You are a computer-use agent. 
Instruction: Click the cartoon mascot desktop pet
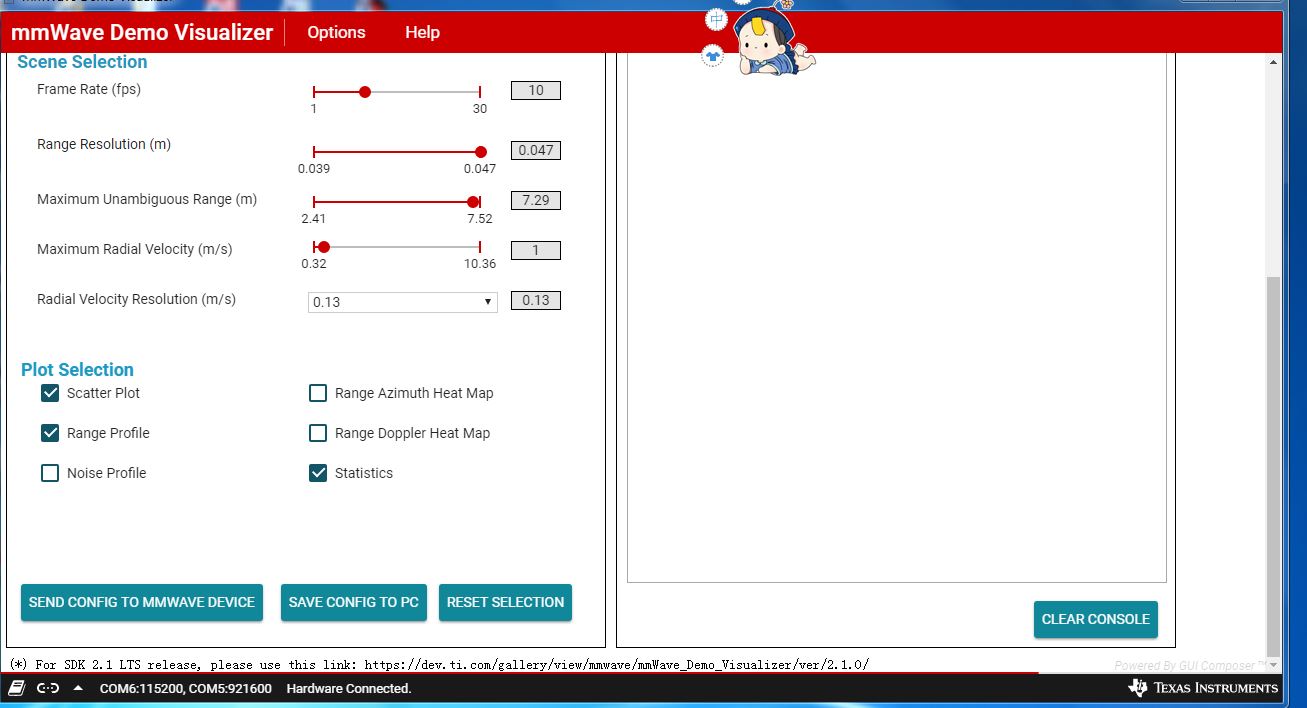point(774,40)
